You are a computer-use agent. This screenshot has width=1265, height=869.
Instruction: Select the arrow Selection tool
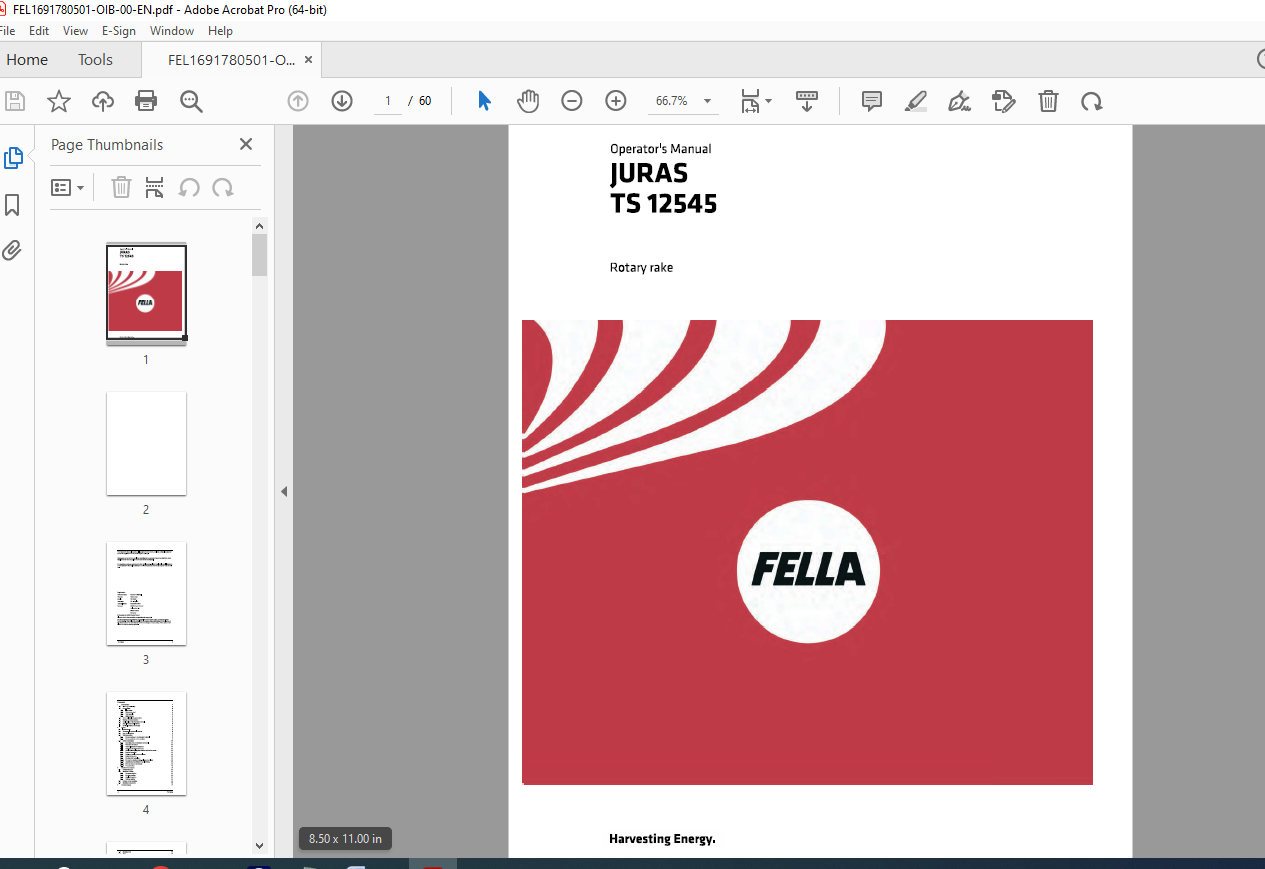(x=485, y=101)
